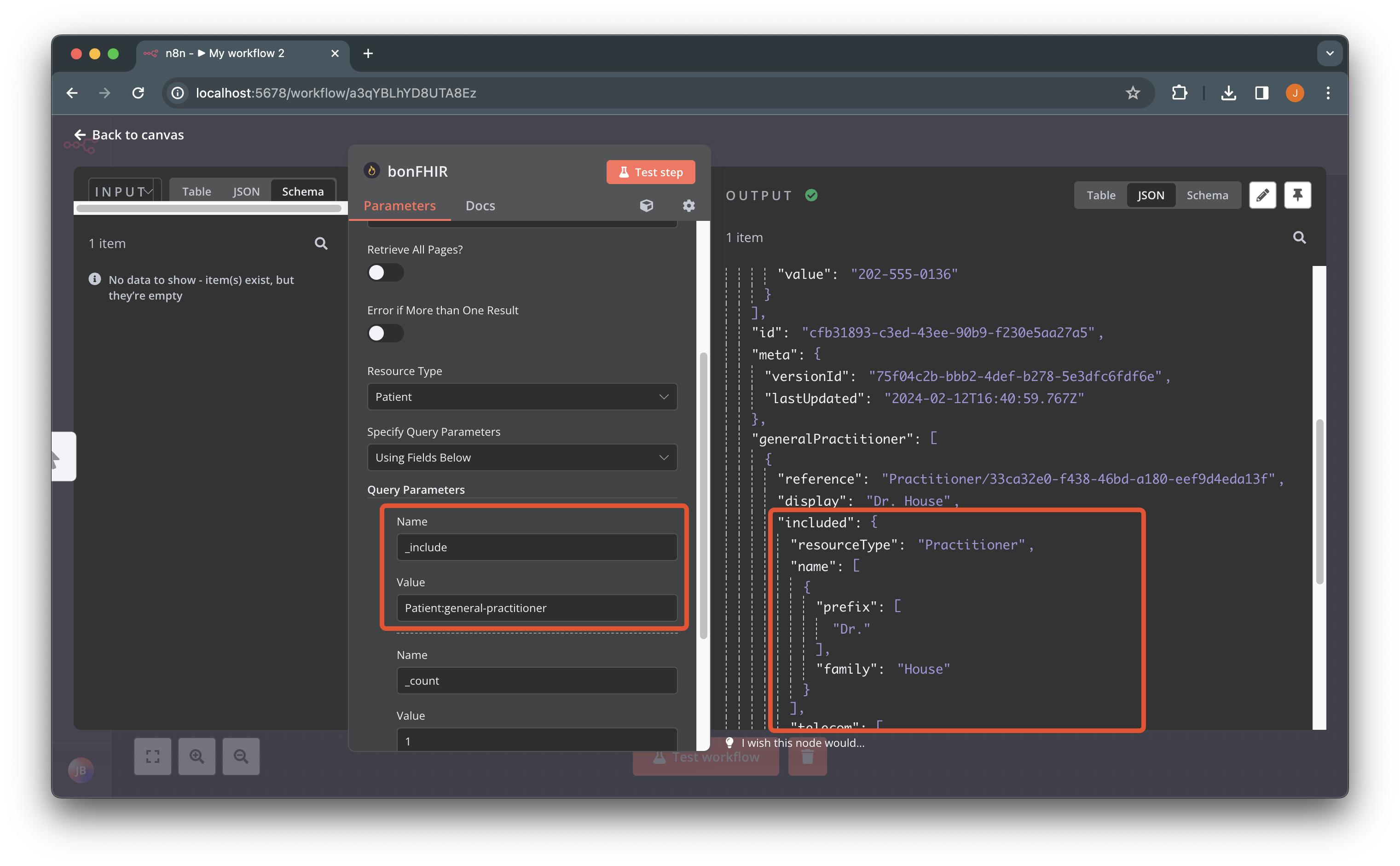
Task: Click the input panel horizontal scrollbar
Action: [x=208, y=208]
